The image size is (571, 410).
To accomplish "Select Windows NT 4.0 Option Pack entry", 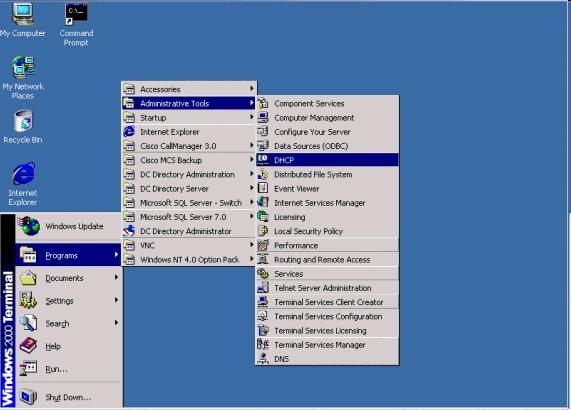I will pos(189,259).
